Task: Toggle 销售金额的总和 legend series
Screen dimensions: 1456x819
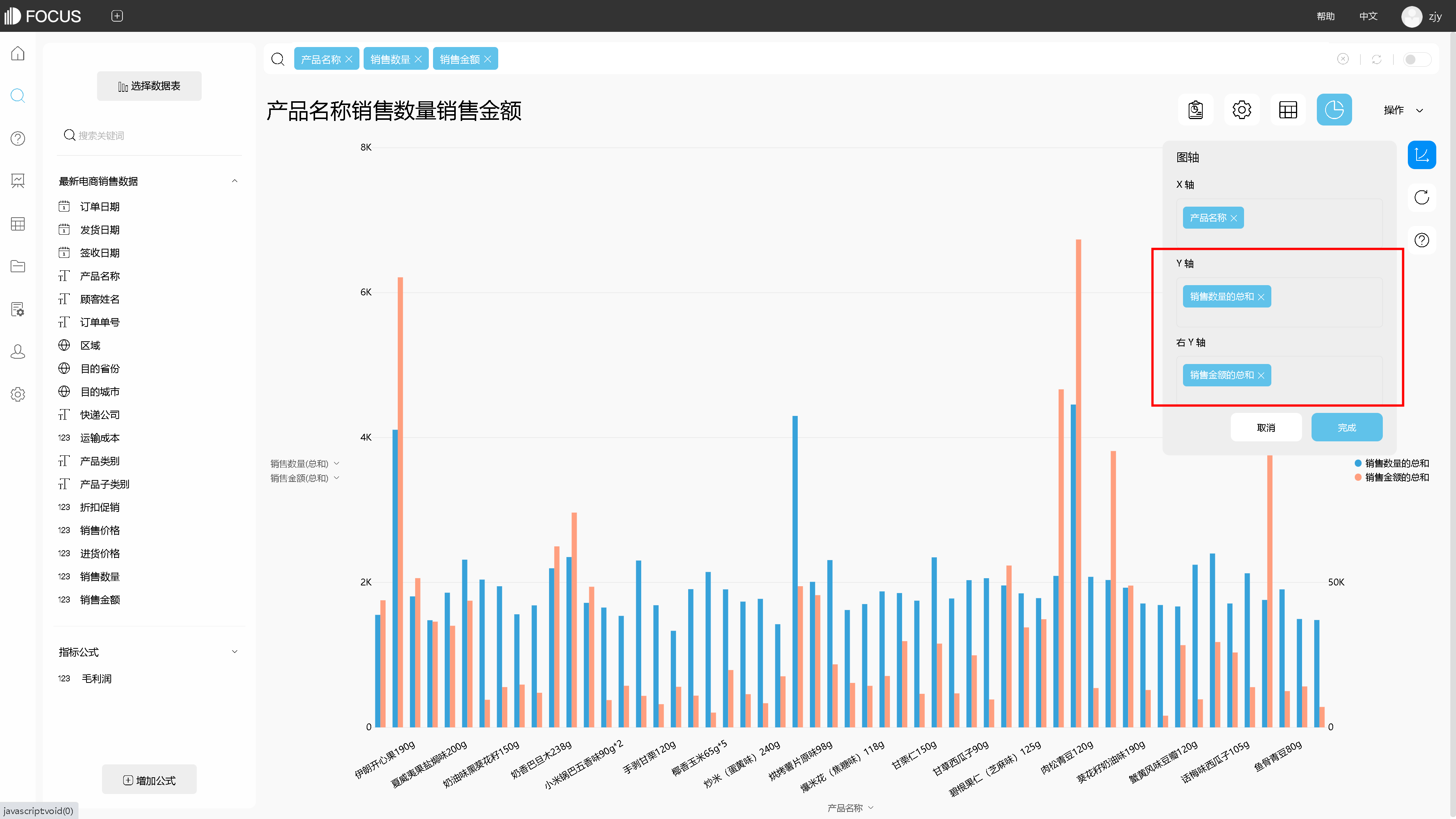Action: (x=1396, y=477)
